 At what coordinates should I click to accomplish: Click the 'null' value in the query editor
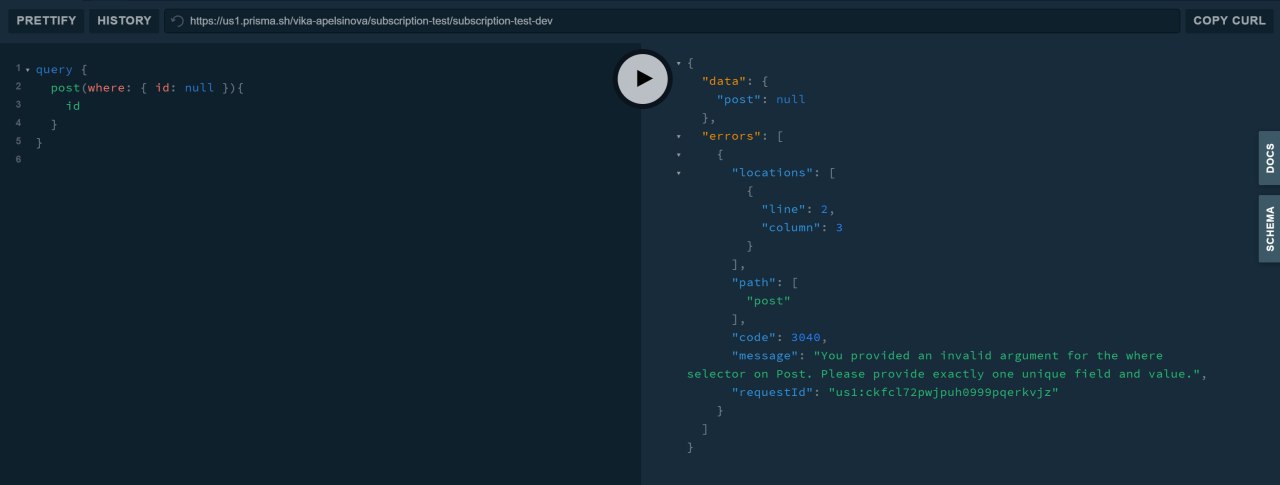tap(199, 88)
